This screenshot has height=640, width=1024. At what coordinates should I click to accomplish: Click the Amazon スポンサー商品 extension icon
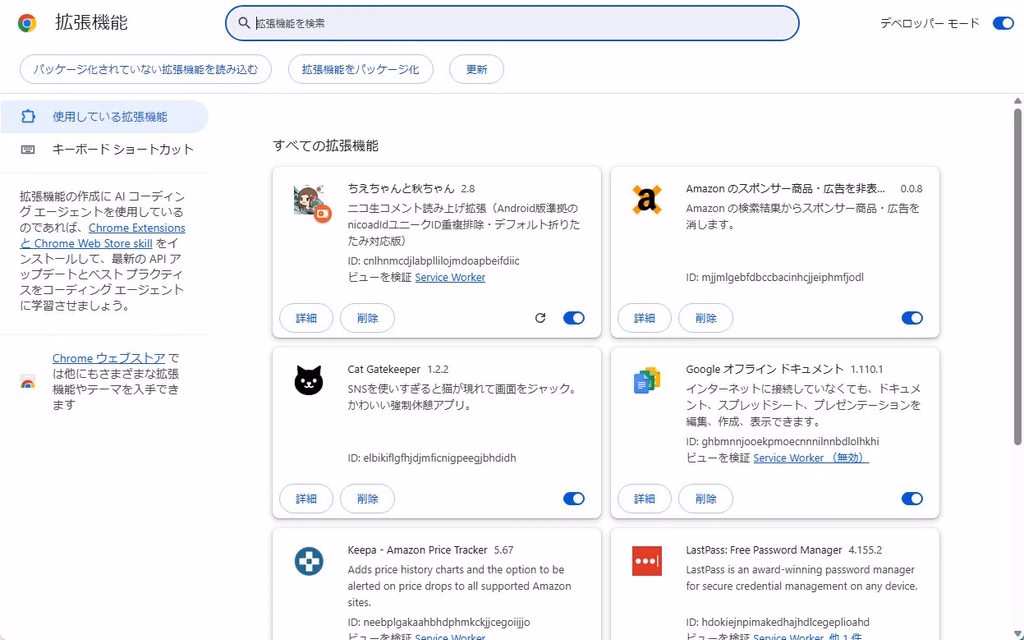(x=647, y=199)
